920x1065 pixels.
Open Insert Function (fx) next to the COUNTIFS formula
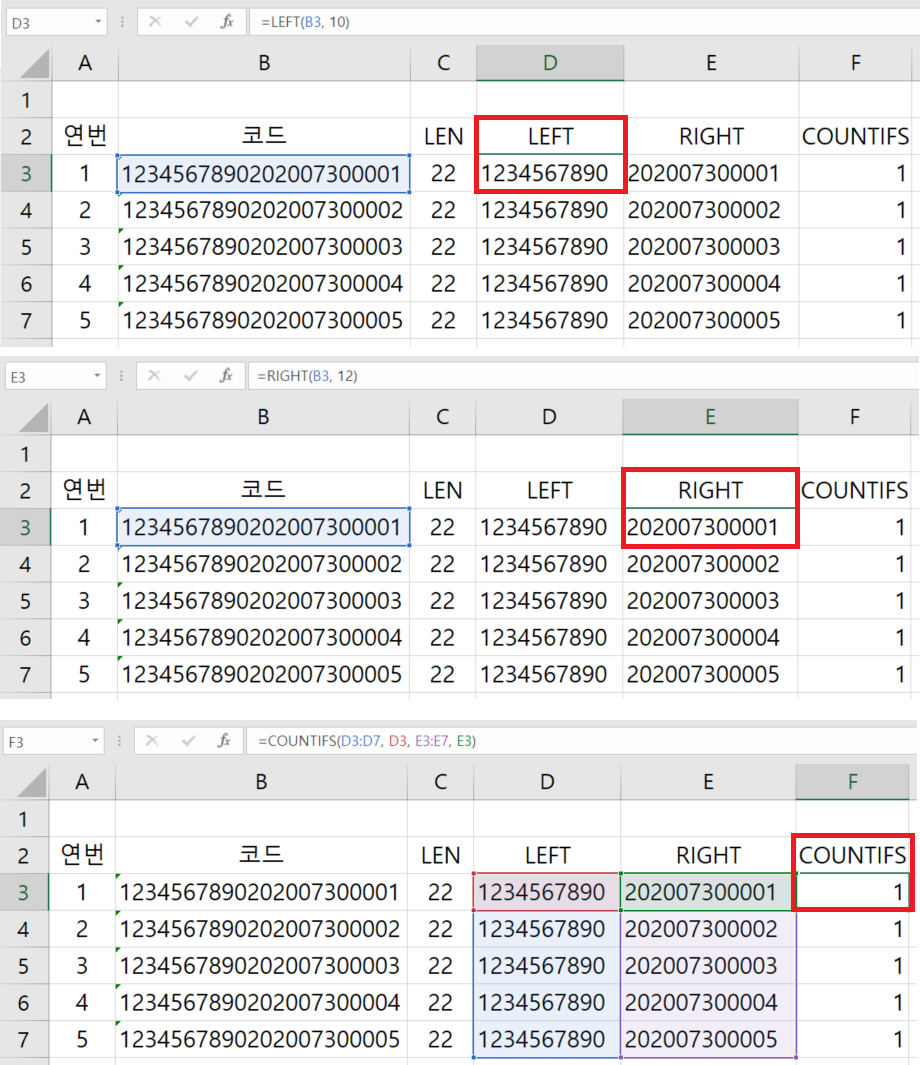pos(224,741)
